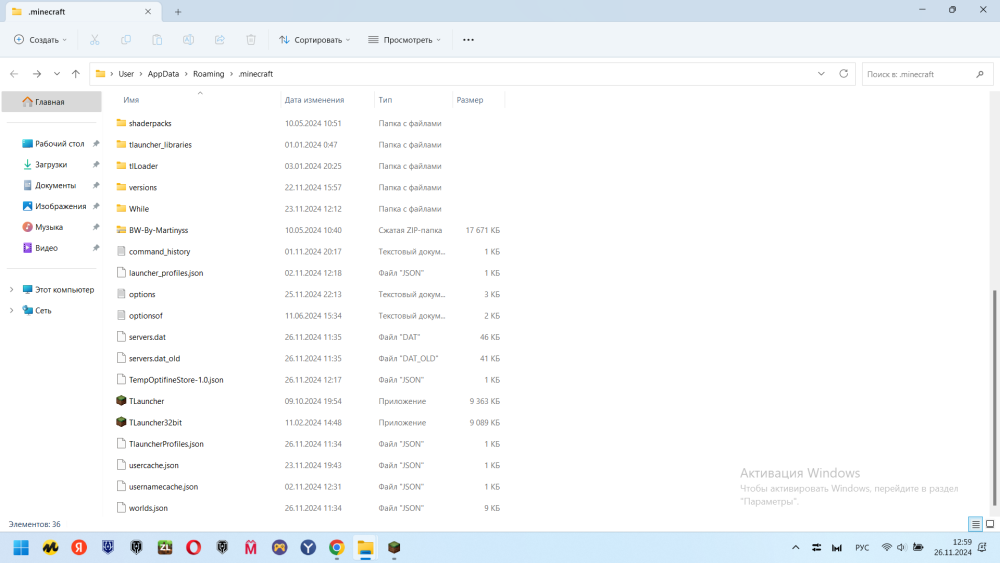Screen dimensions: 1000x563
Task: Click the volume speaker tray icon
Action: point(901,547)
